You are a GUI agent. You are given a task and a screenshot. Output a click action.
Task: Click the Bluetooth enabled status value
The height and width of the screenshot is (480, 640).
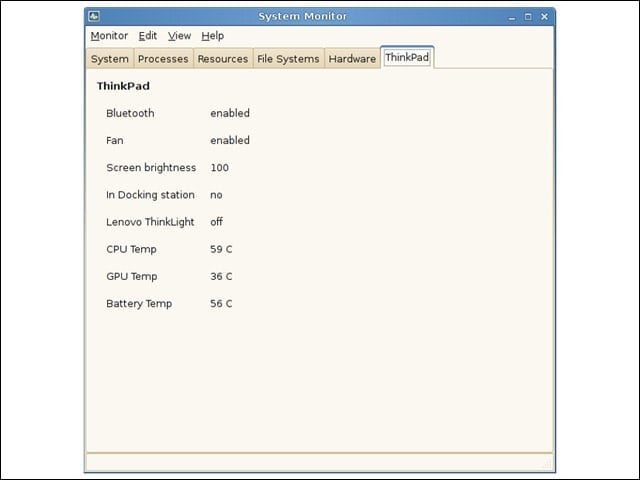230,113
